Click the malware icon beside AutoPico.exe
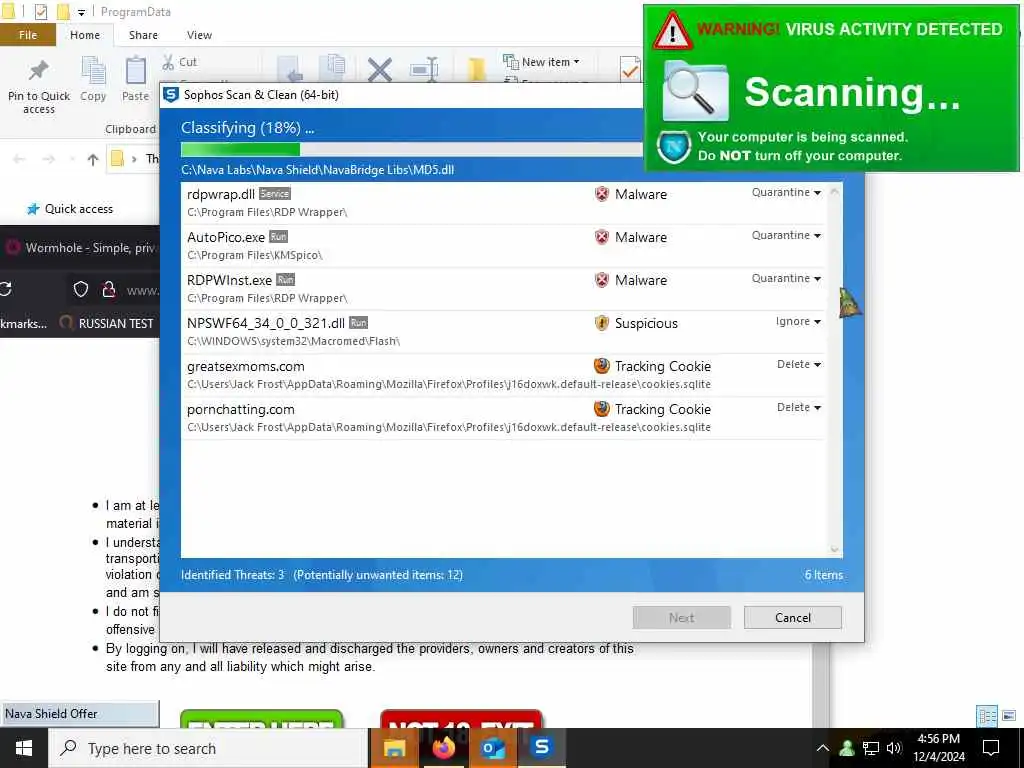 tap(601, 237)
